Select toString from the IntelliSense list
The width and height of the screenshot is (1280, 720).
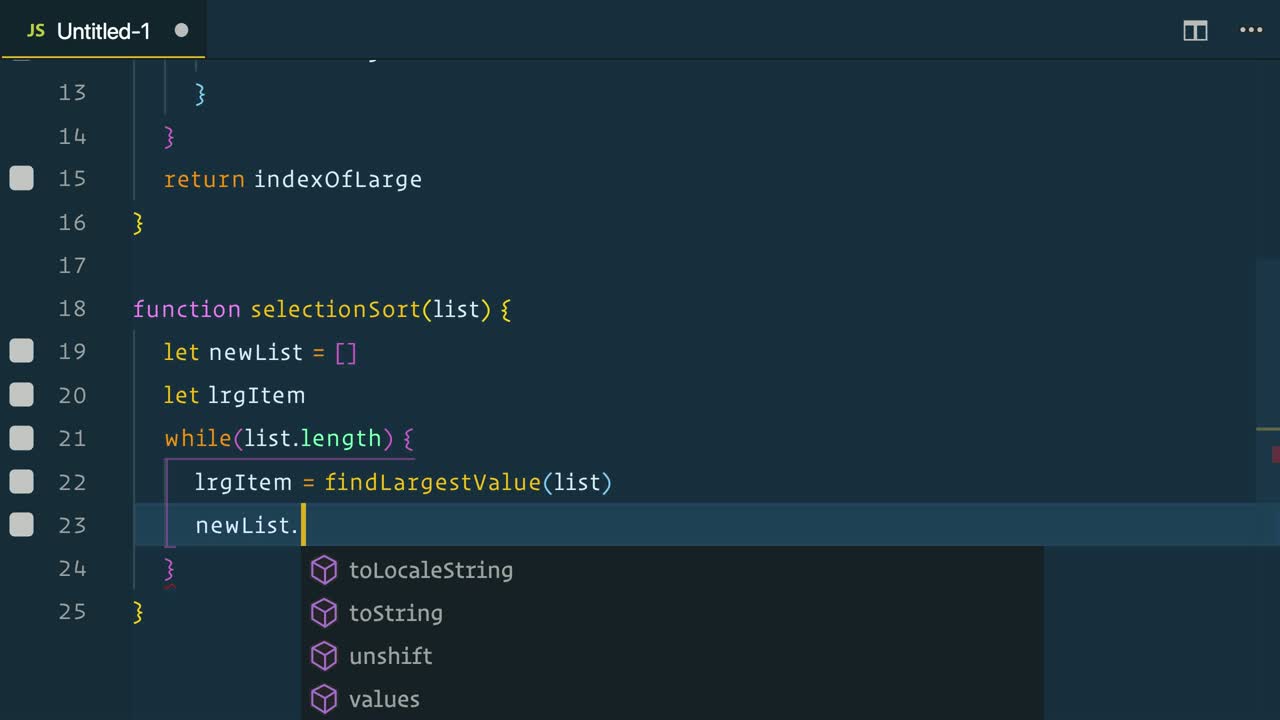[395, 613]
